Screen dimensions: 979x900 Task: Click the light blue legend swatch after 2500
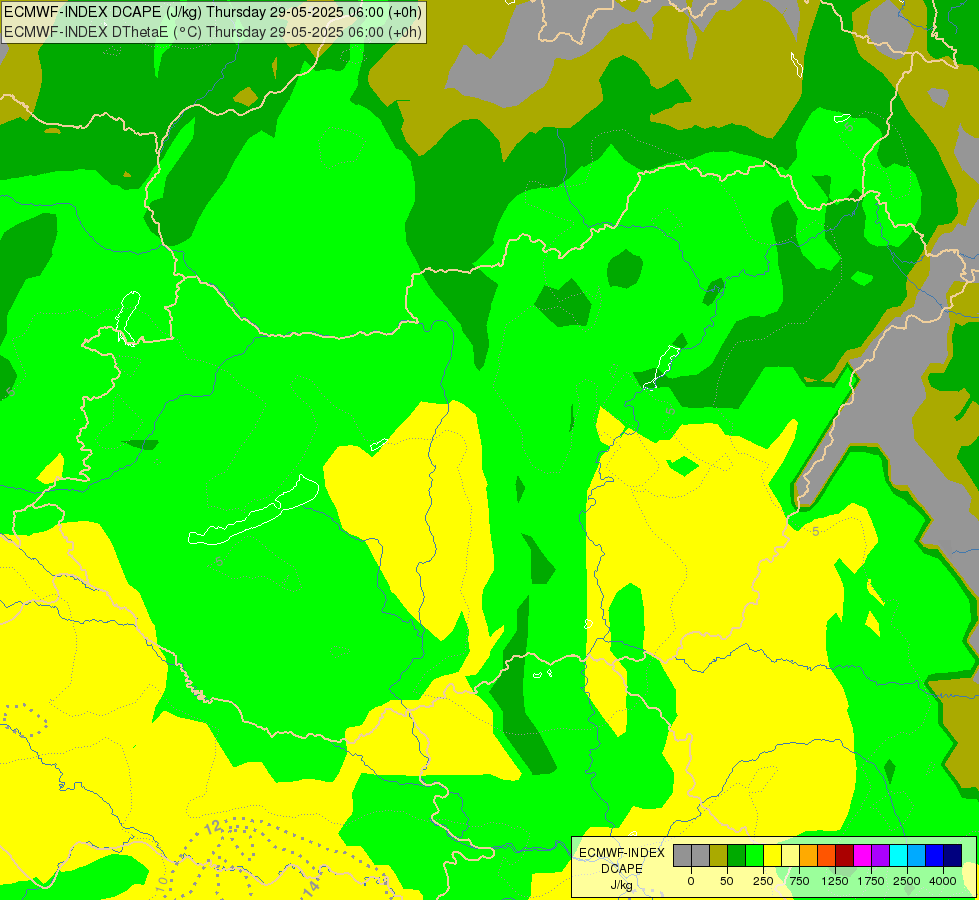917,855
